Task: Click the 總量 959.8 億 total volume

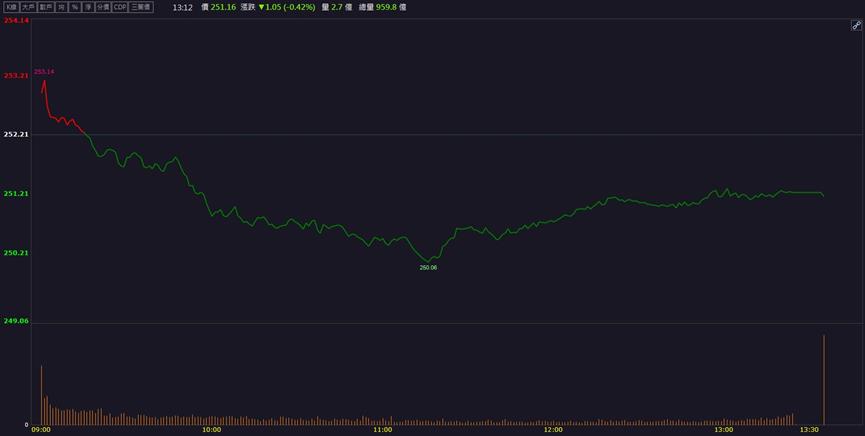Action: point(382,7)
